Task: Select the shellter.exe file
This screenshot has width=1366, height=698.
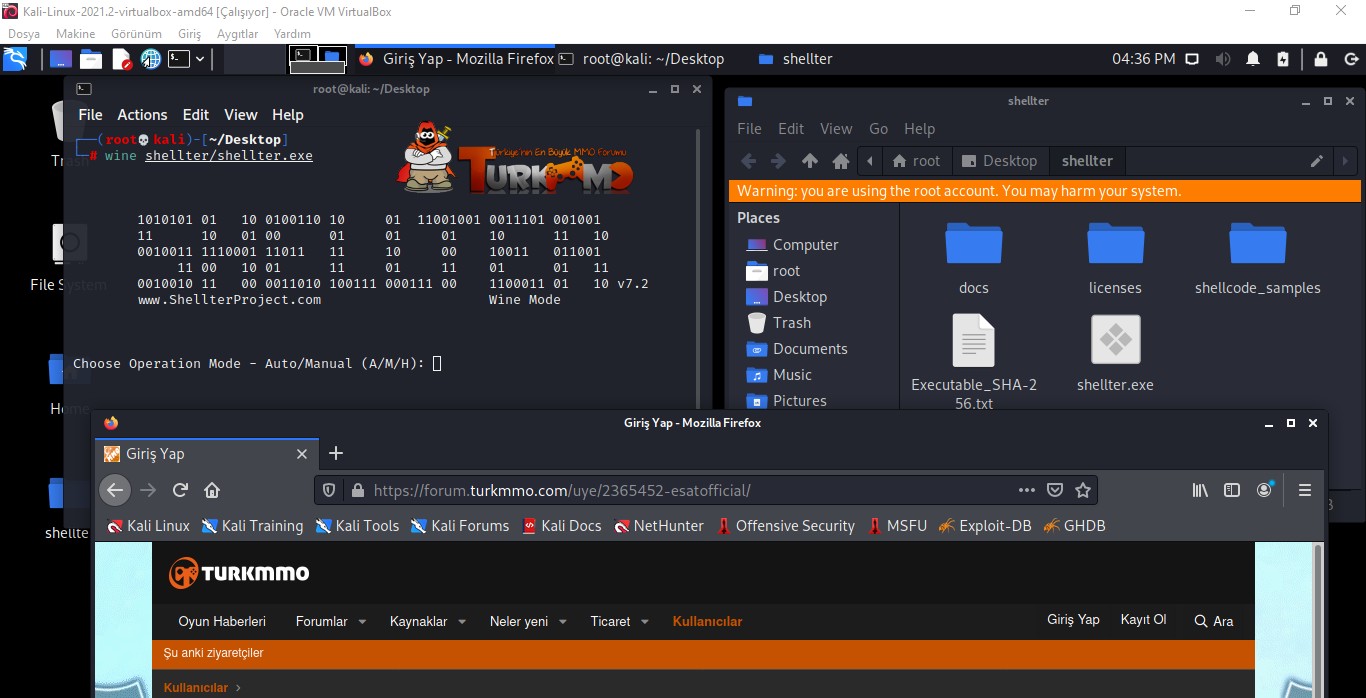Action: tap(1115, 353)
